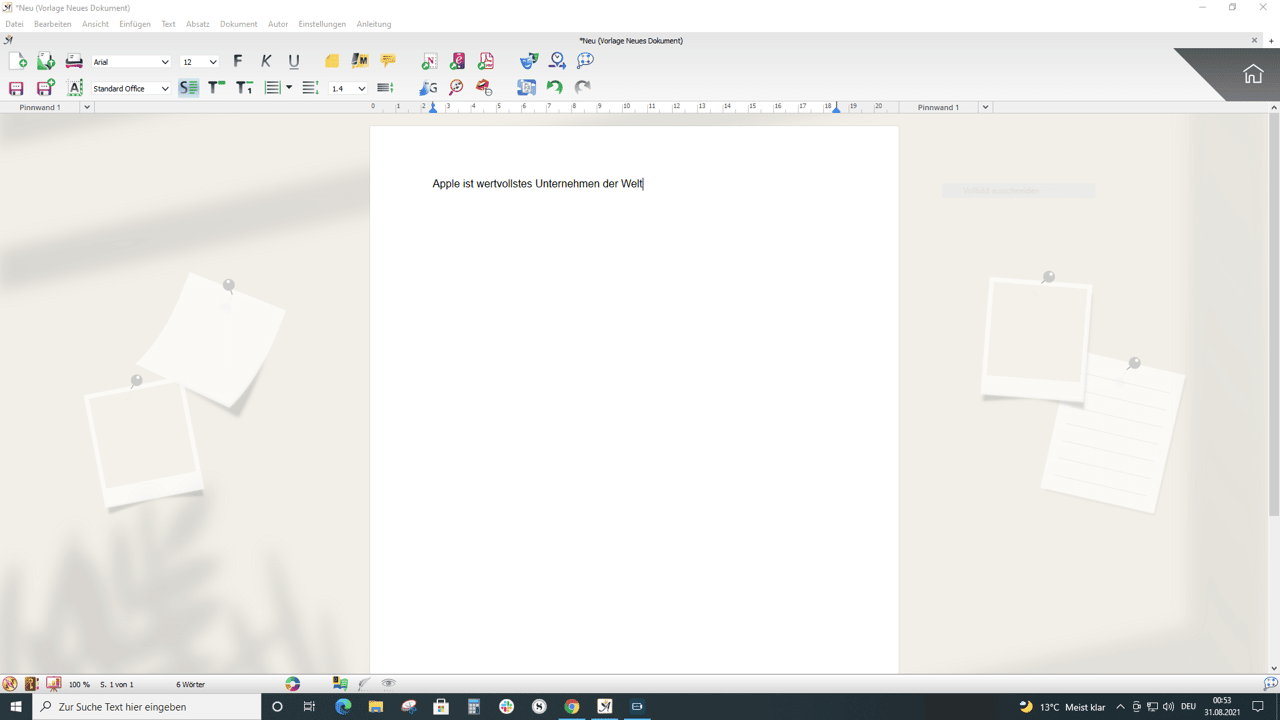This screenshot has height=720, width=1280.
Task: Click the text alignment icon
Action: (272, 88)
